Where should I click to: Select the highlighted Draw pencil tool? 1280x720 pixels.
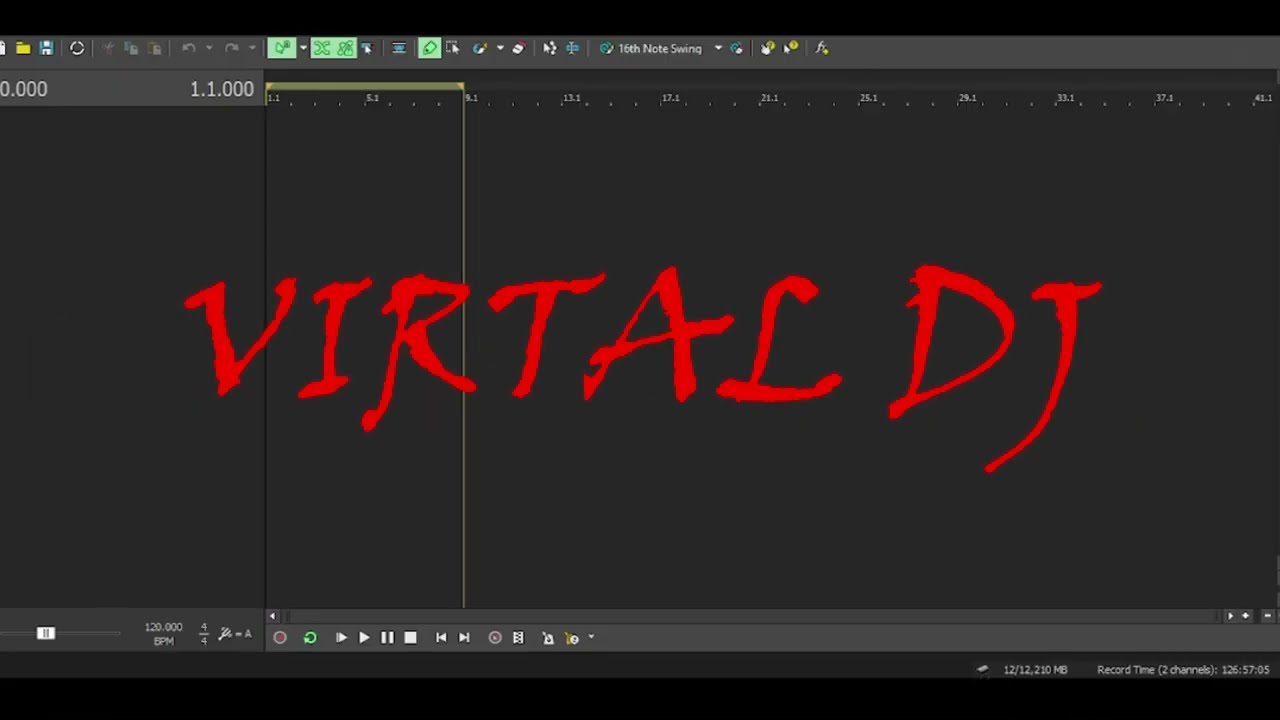pyautogui.click(x=430, y=48)
